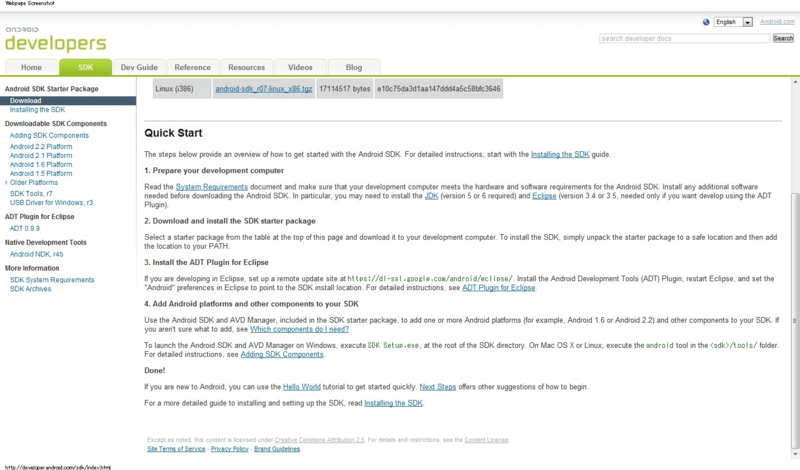Open the ADT 0.9.9 link
Image resolution: width=800 pixels, height=470 pixels.
(x=24, y=229)
